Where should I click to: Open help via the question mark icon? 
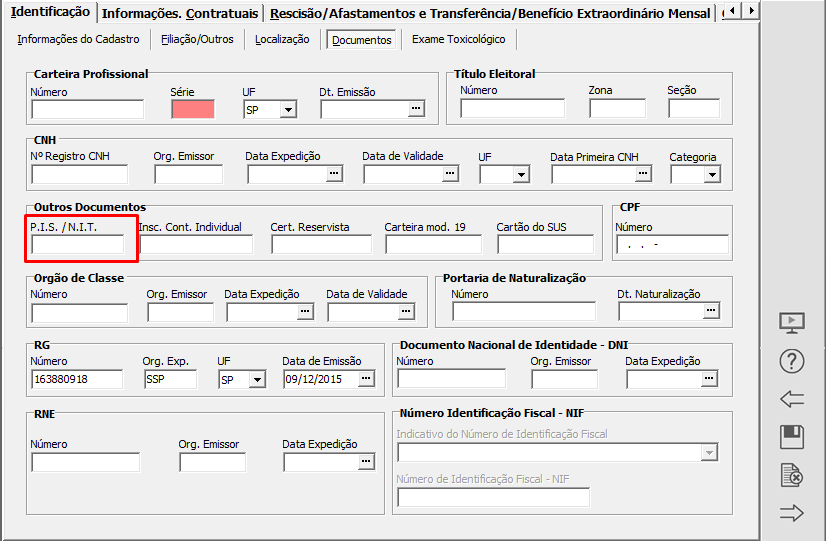coord(791,361)
